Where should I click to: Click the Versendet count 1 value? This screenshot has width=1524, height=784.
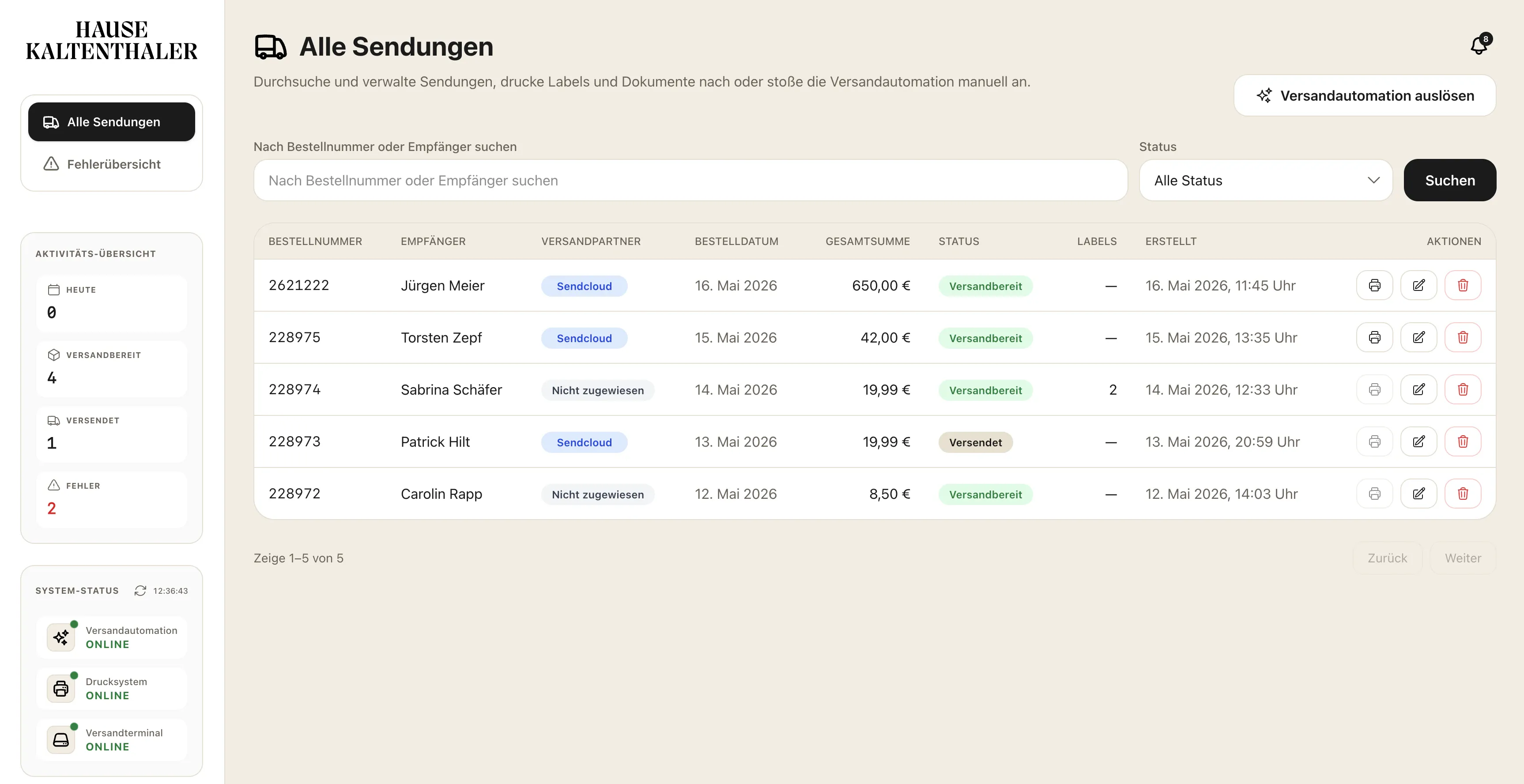coord(52,443)
